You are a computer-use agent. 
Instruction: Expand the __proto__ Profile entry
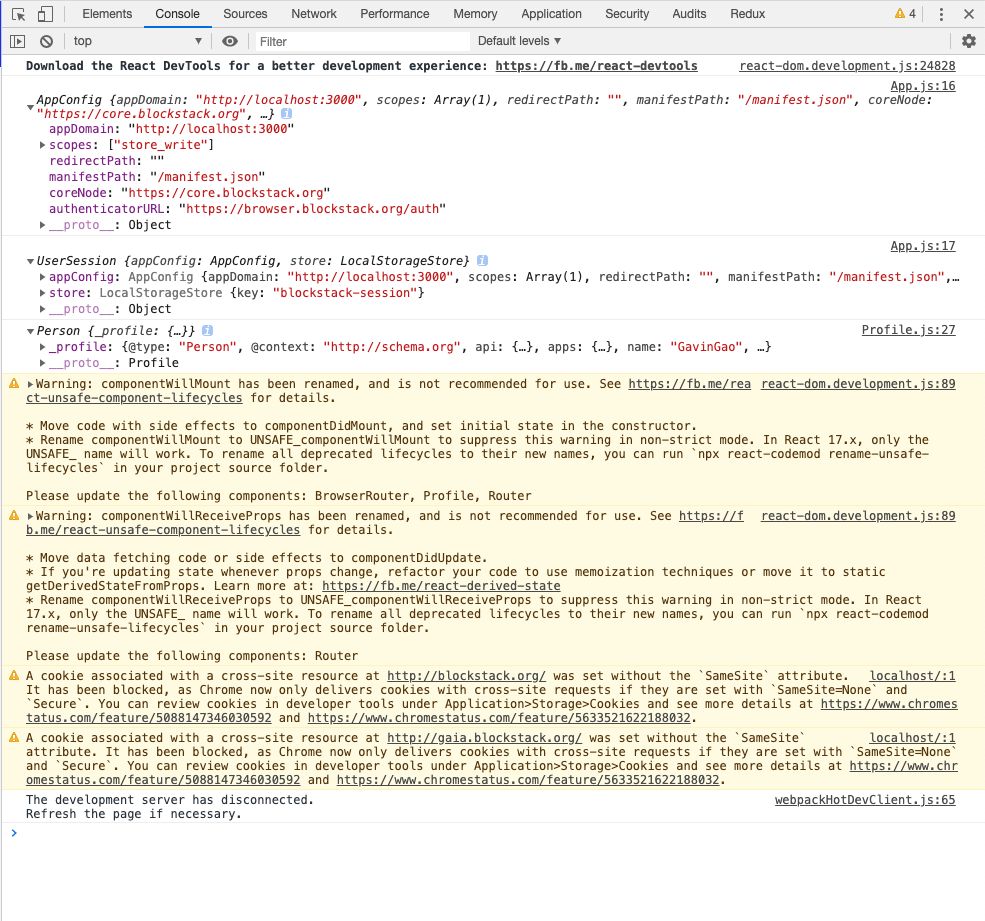point(43,363)
